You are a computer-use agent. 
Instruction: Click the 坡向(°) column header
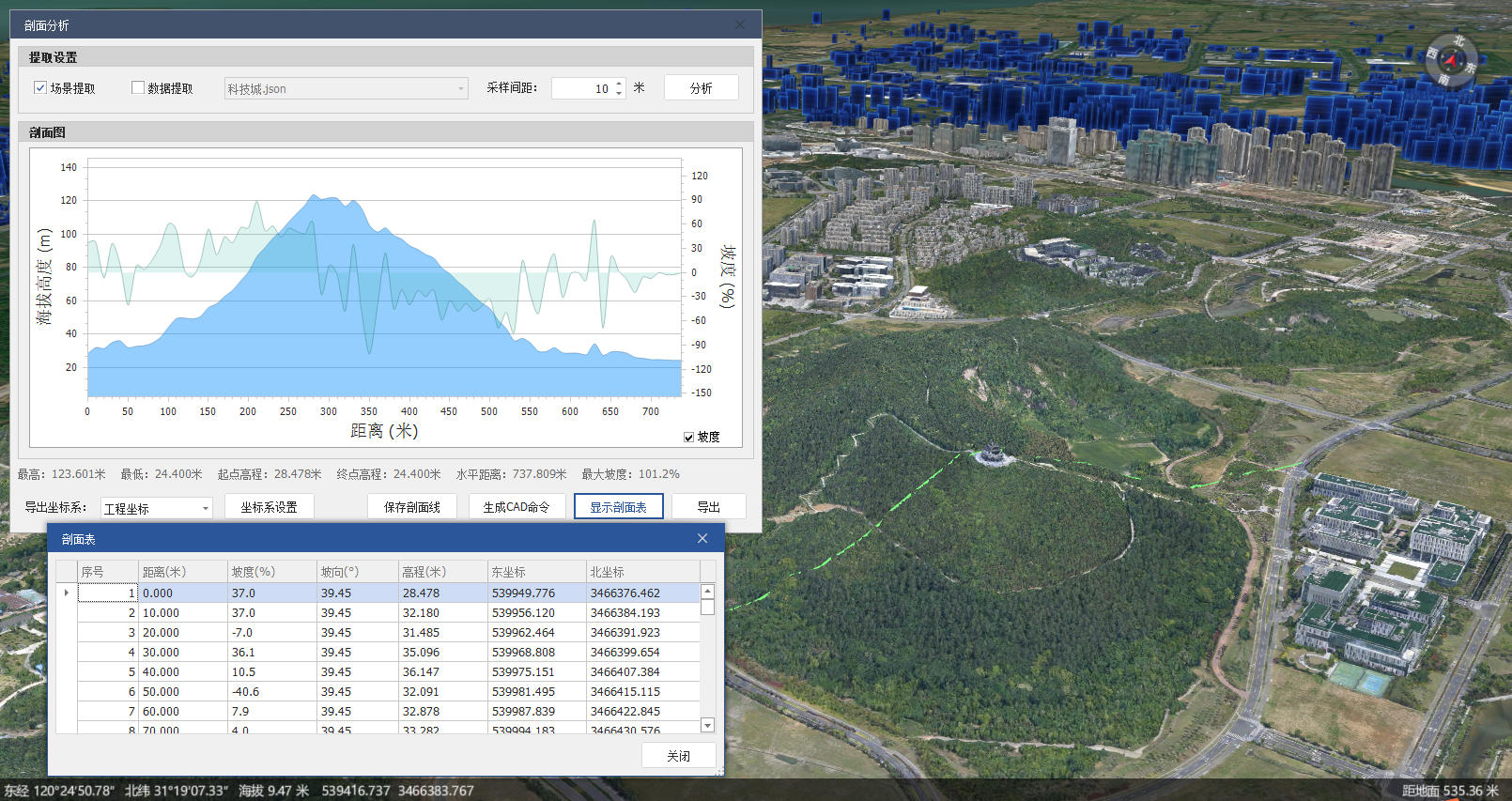[x=358, y=572]
